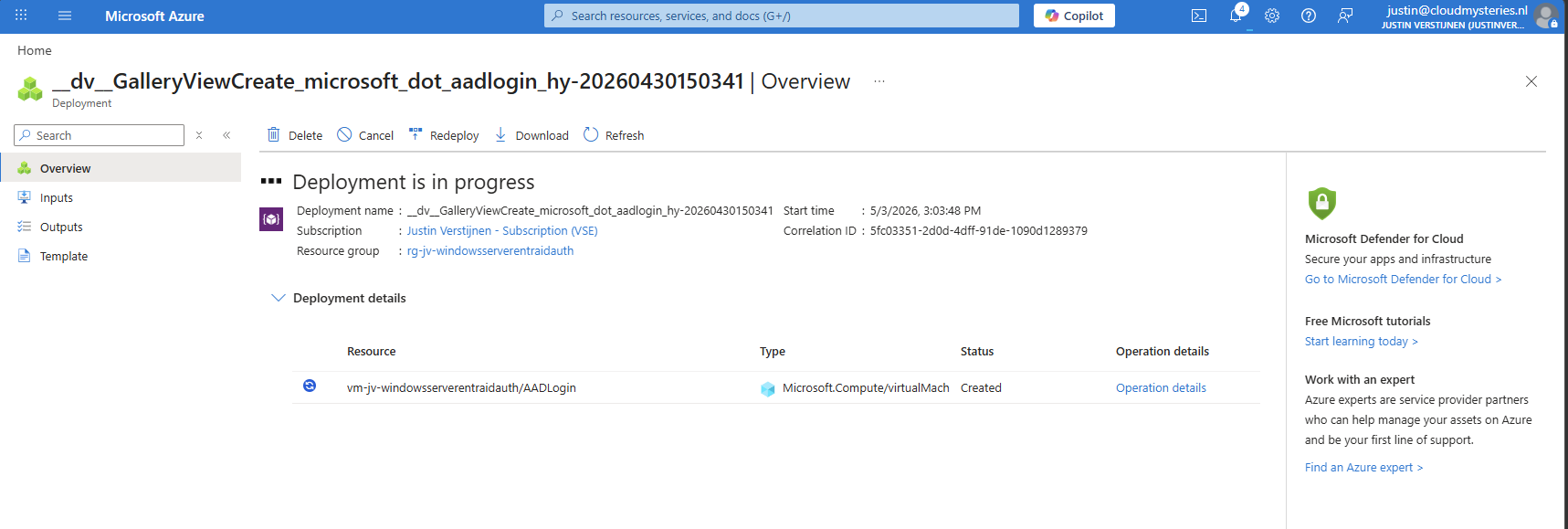The height and width of the screenshot is (529, 1568).
Task: Open the notifications bell
Action: click(1236, 16)
